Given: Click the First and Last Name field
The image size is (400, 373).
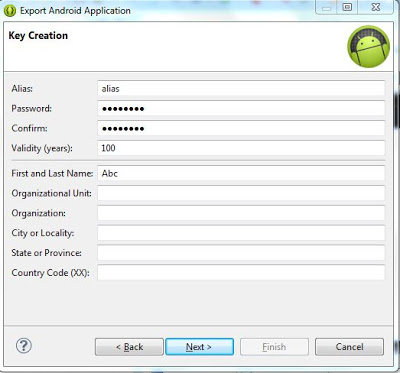Looking at the screenshot, I should point(241,173).
